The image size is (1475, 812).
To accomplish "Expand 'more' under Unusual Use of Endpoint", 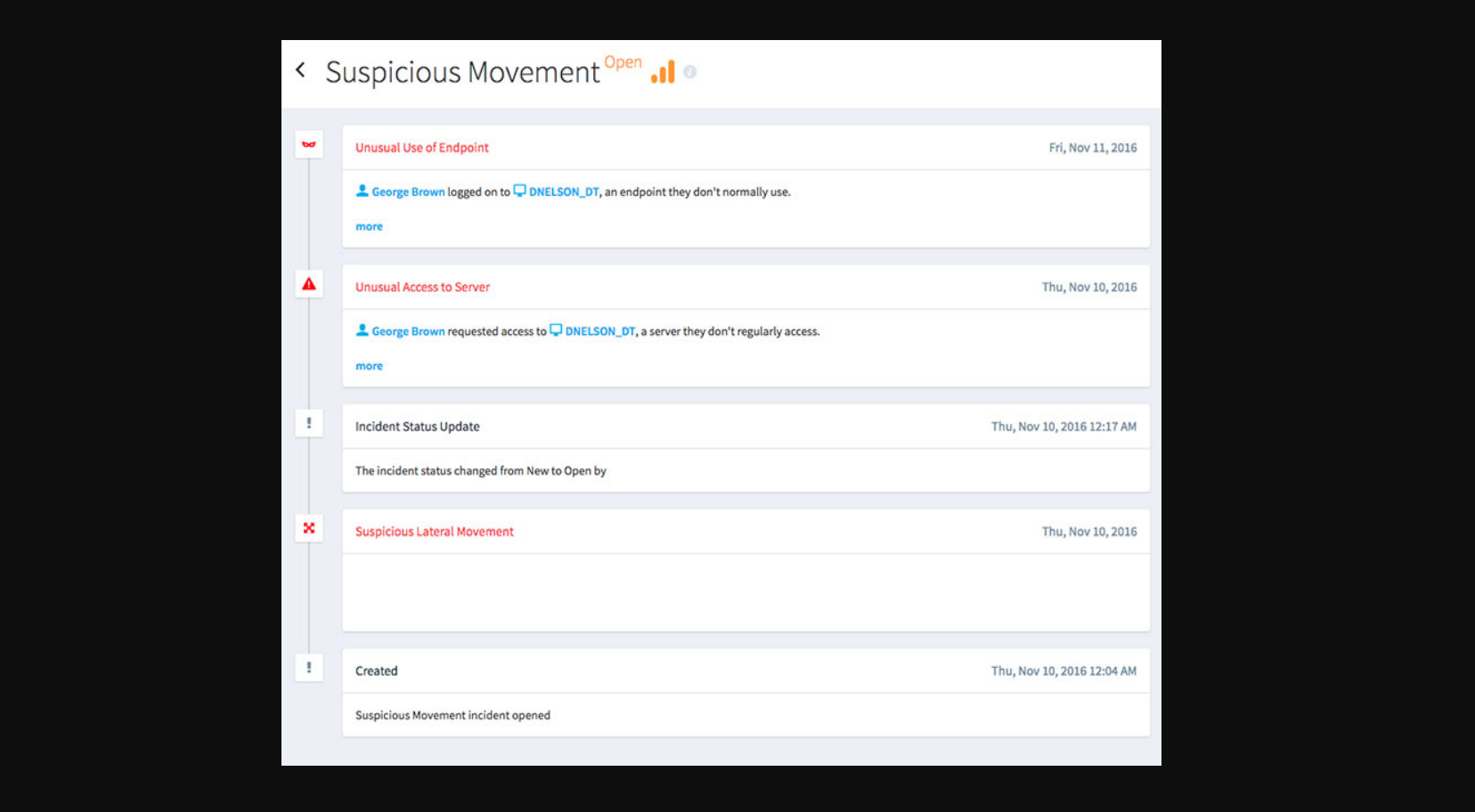I will pos(369,227).
